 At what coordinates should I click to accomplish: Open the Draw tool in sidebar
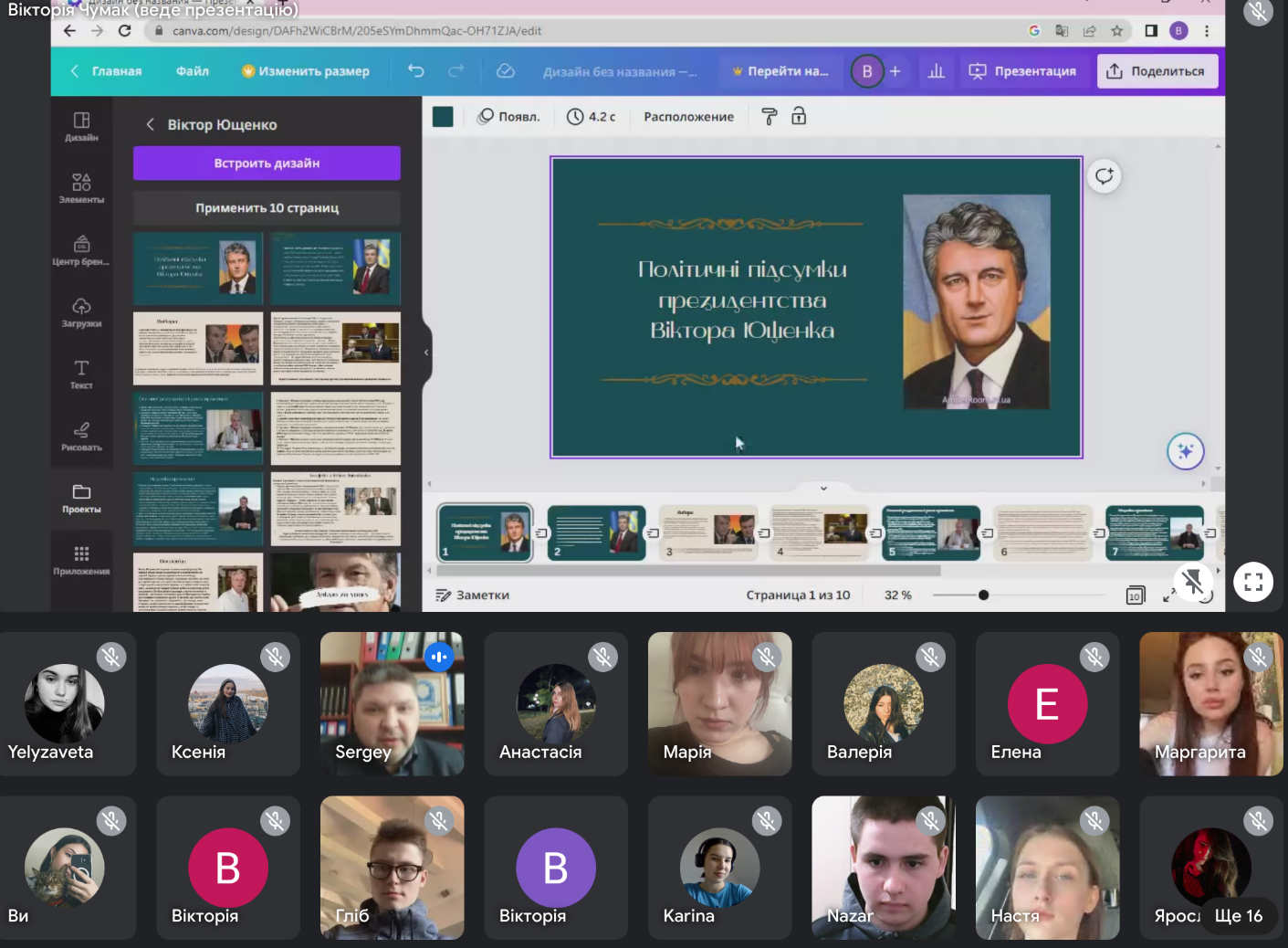[x=81, y=436]
